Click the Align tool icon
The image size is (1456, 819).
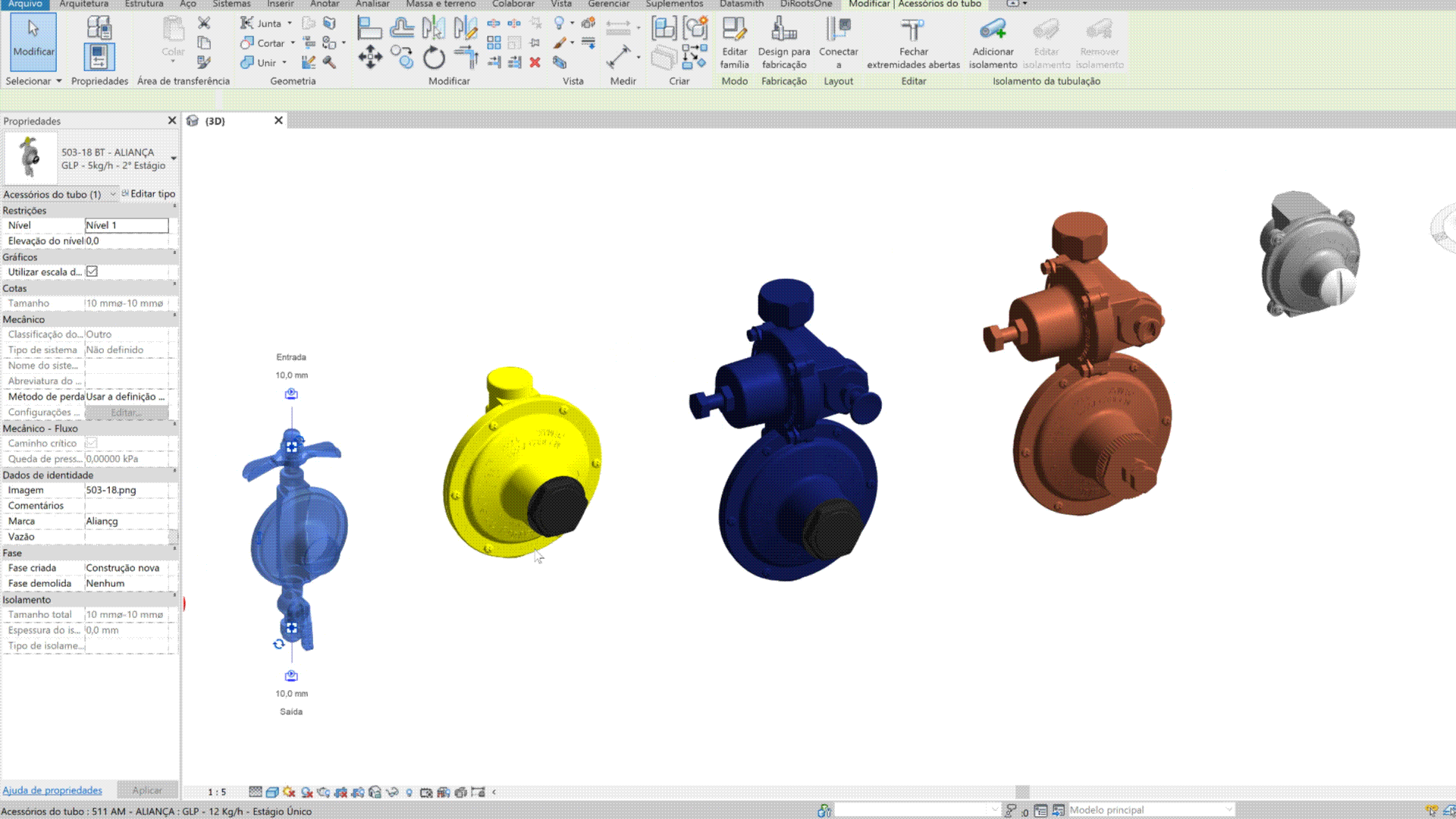[369, 29]
